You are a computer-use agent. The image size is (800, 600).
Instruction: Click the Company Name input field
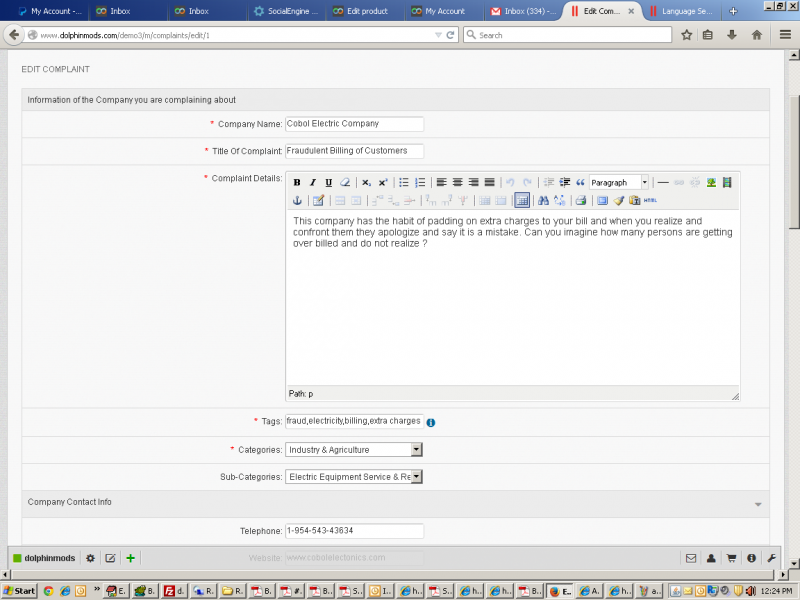pyautogui.click(x=354, y=124)
